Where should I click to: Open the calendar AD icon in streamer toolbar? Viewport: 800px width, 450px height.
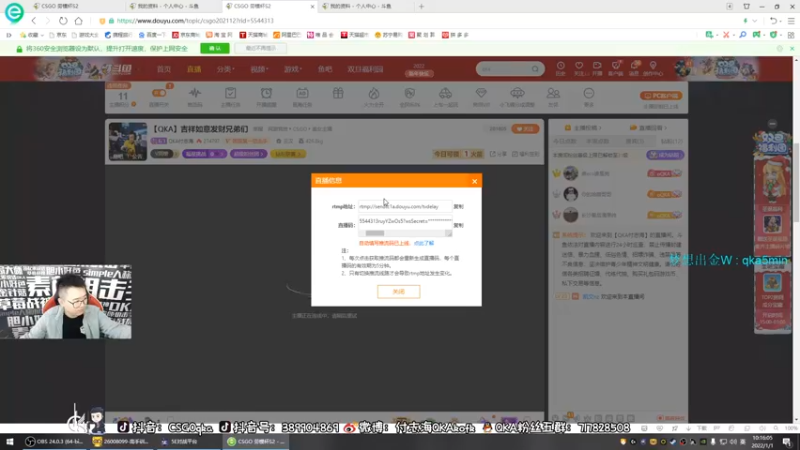302,93
